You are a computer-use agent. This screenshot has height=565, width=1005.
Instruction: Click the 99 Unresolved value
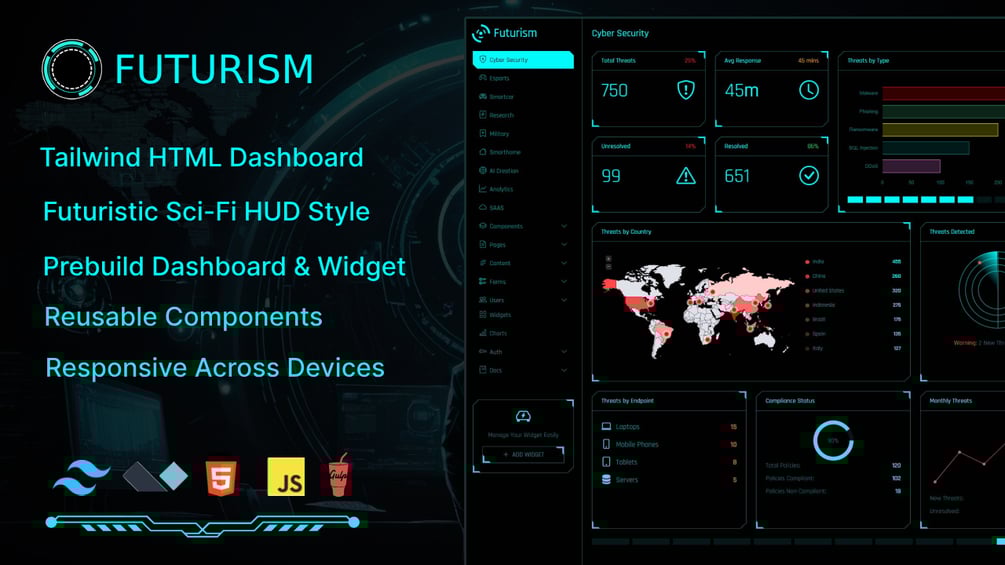pyautogui.click(x=611, y=176)
